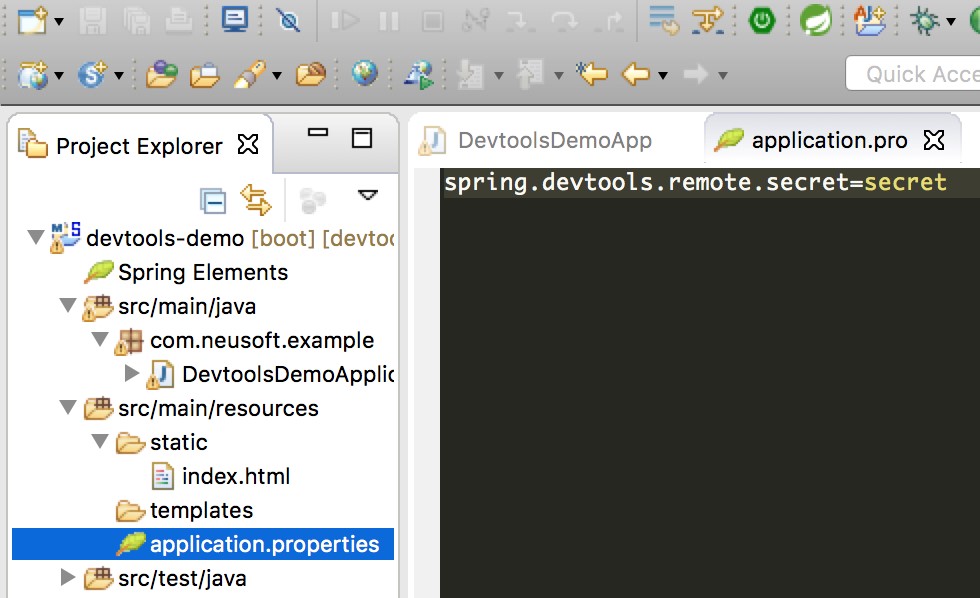Select the templates folder
Image resolution: width=980 pixels, height=598 pixels.
[x=201, y=510]
